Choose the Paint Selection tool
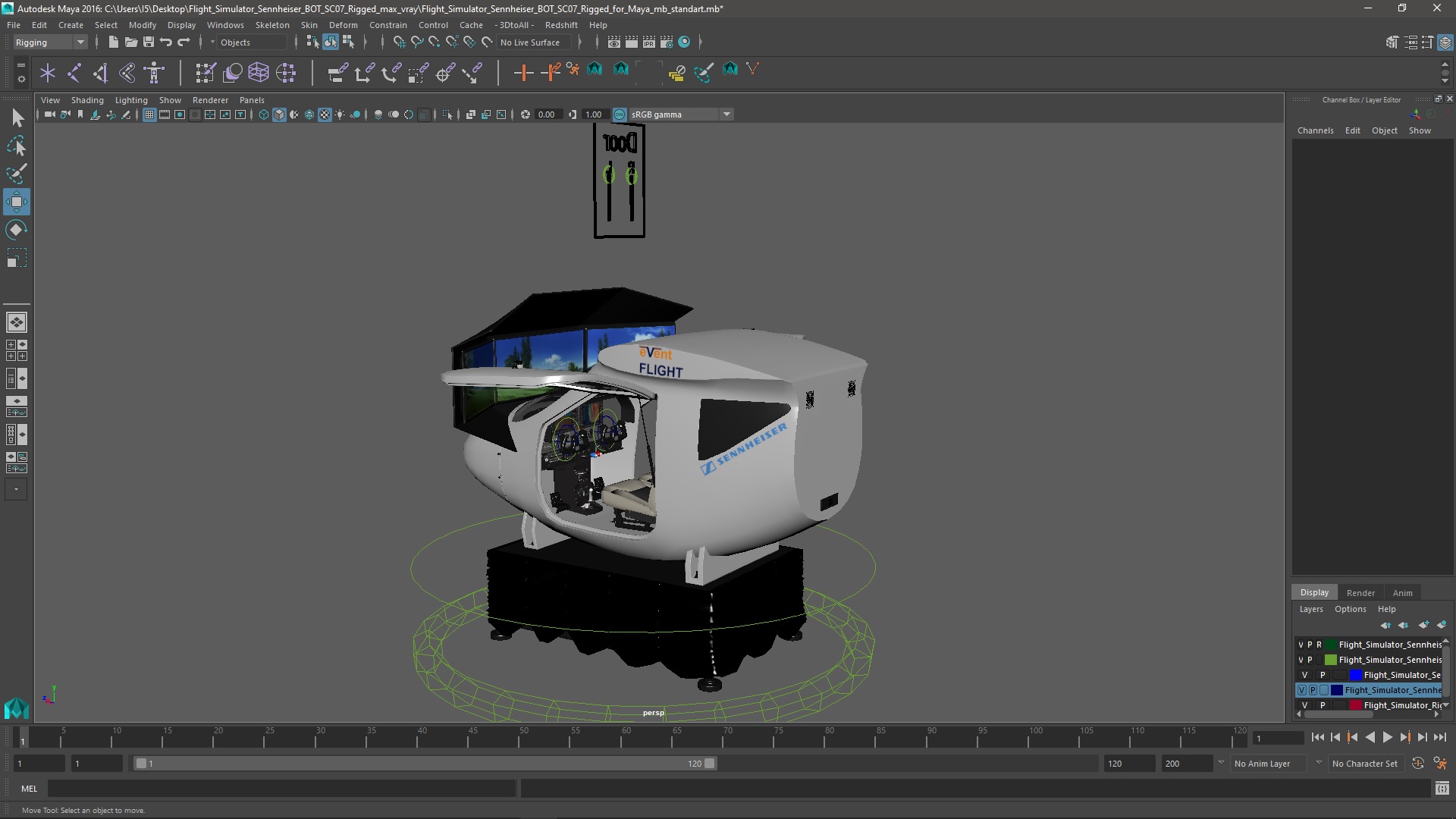The width and height of the screenshot is (1456, 819). point(17,174)
